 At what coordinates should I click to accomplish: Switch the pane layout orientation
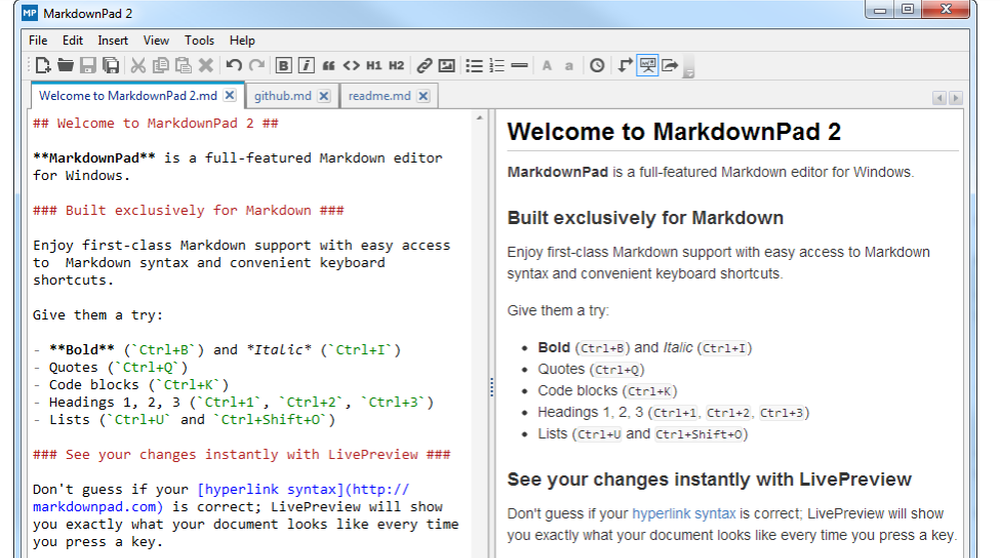tap(625, 65)
